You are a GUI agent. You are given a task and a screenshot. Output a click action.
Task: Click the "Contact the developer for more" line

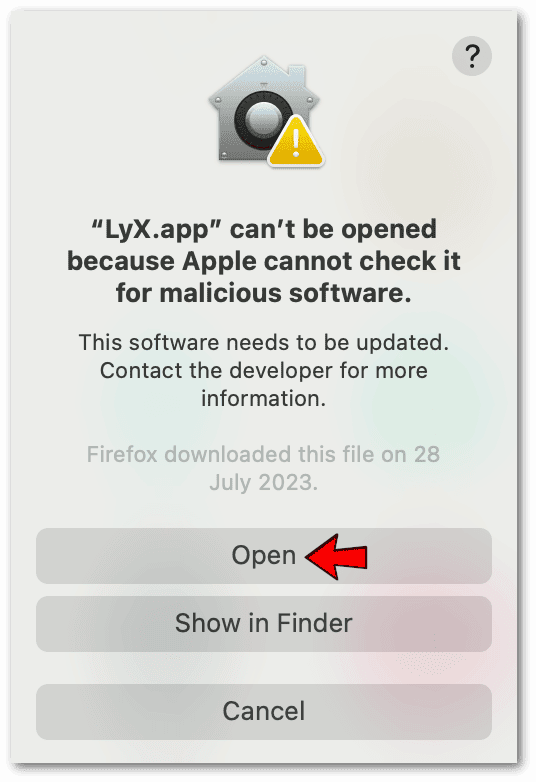[x=264, y=371]
